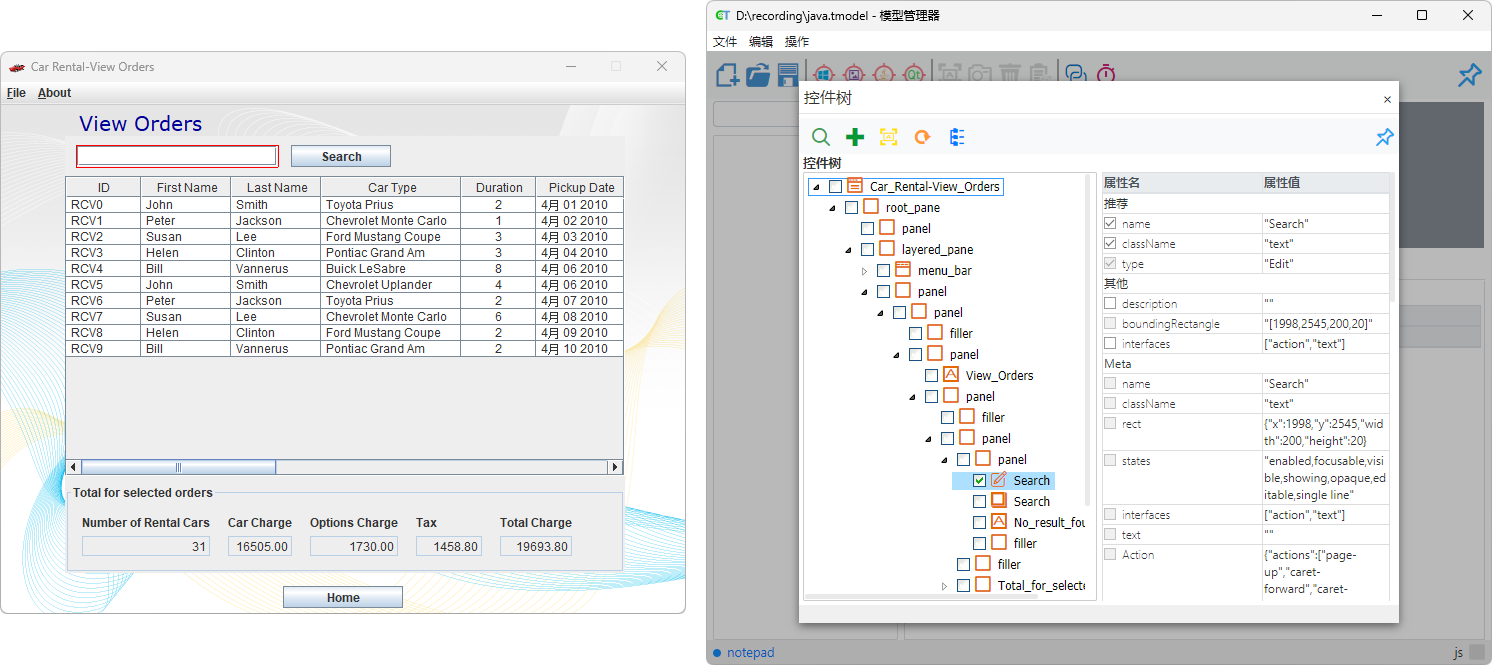Click inside the search input field of View Orders
Image resolution: width=1492 pixels, height=665 pixels.
pos(177,156)
